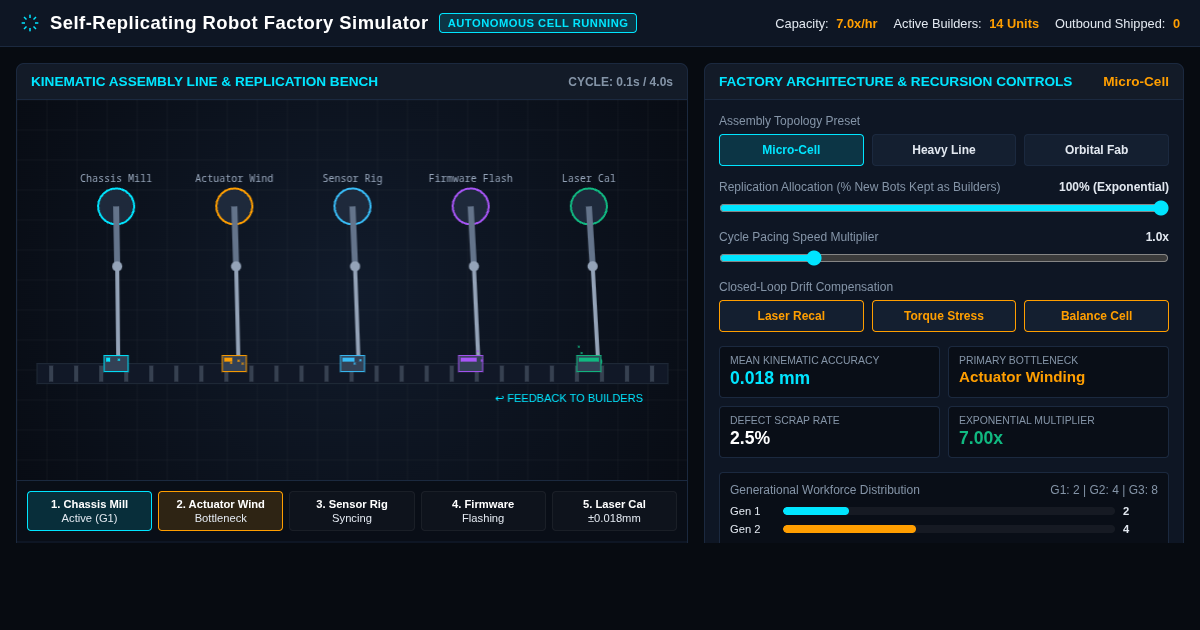
Task: Click the Gen 2 workforce bar
Action: [x=948, y=529]
